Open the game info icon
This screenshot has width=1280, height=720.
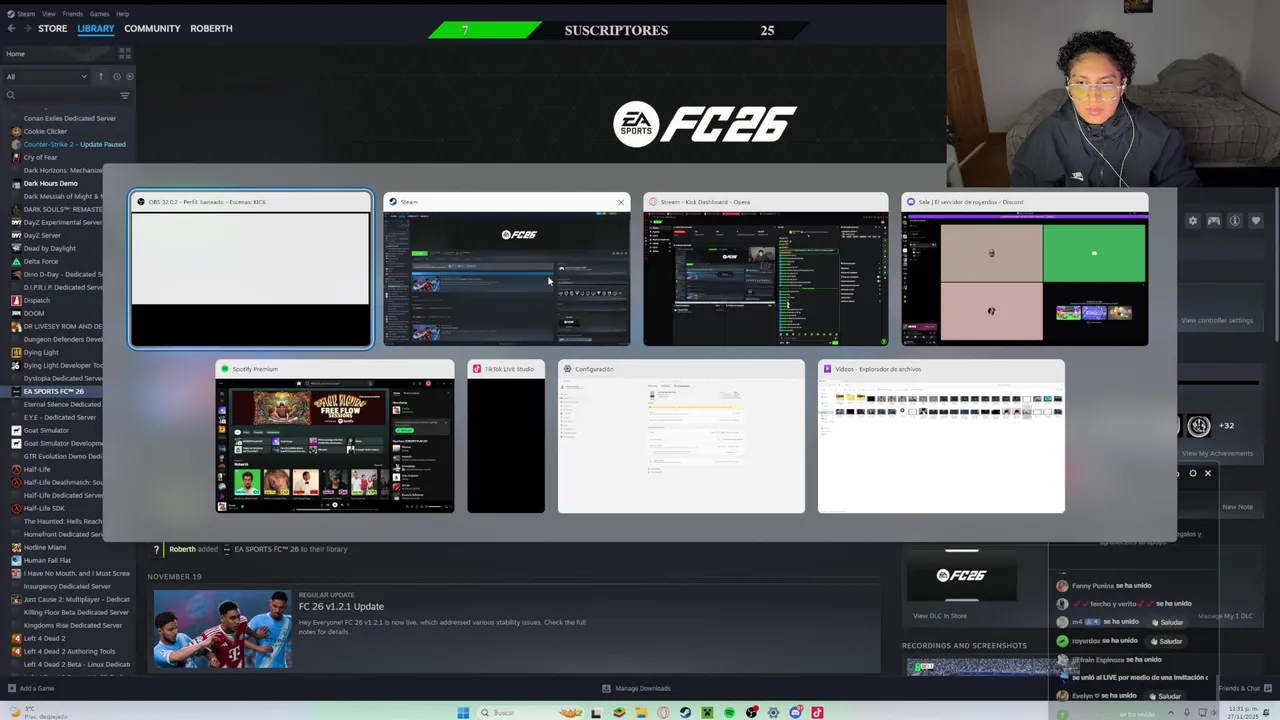click(1235, 221)
